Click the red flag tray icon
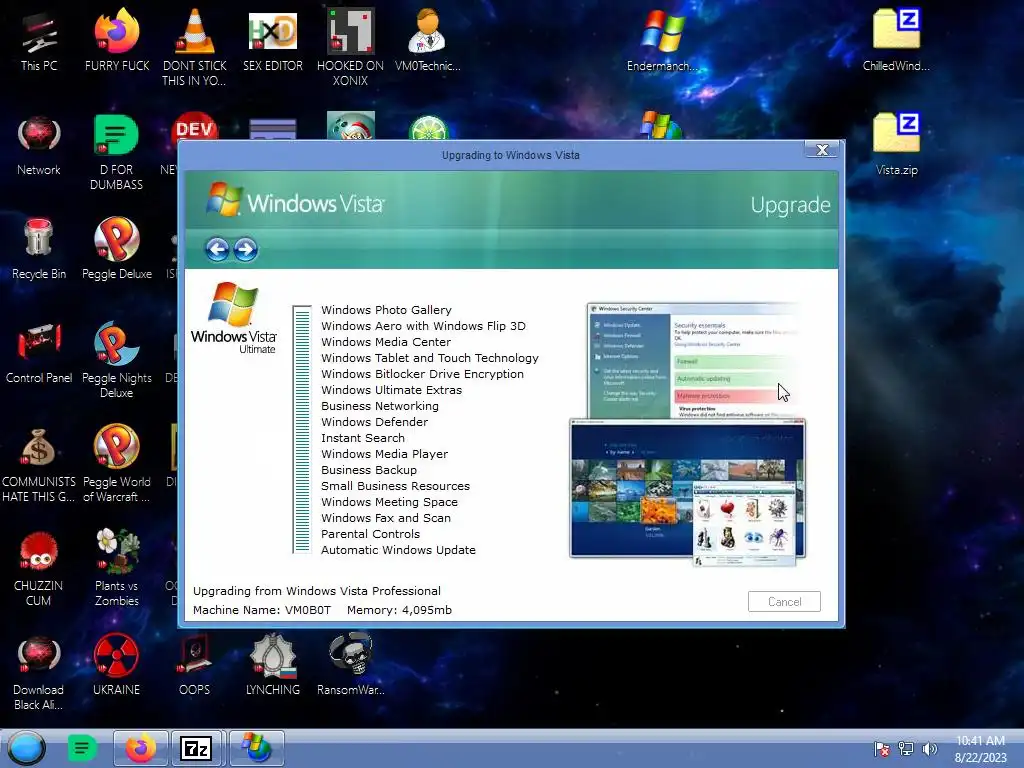 tap(882, 749)
